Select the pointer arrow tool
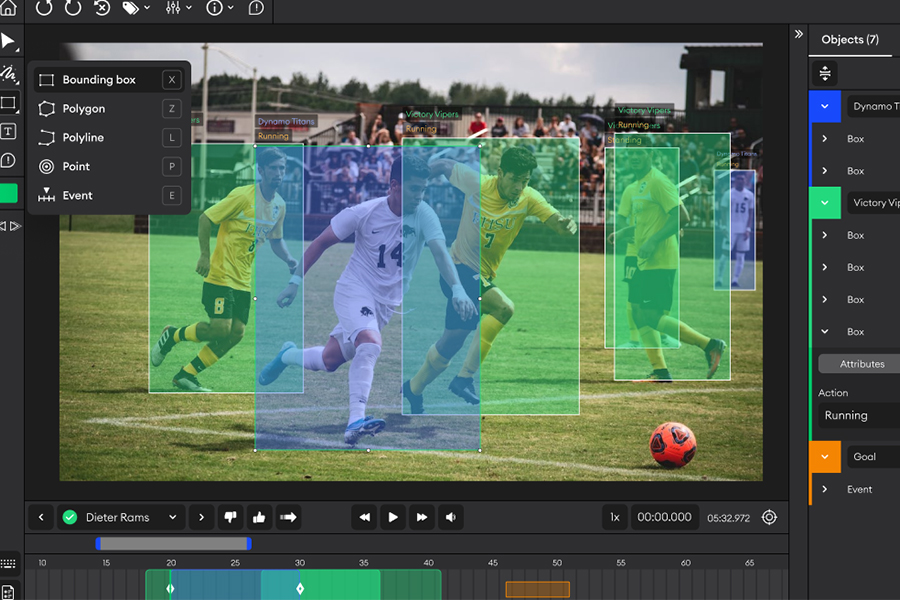 tap(9, 41)
